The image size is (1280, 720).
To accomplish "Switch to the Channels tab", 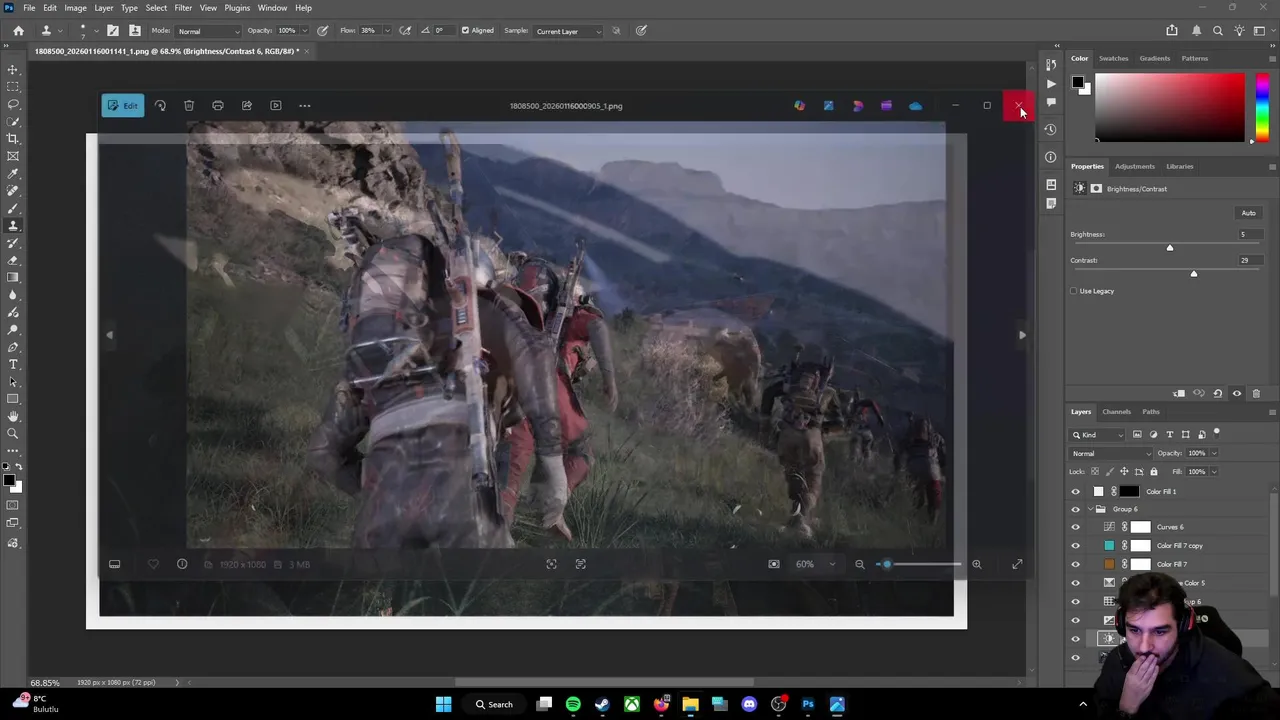I will [1116, 412].
